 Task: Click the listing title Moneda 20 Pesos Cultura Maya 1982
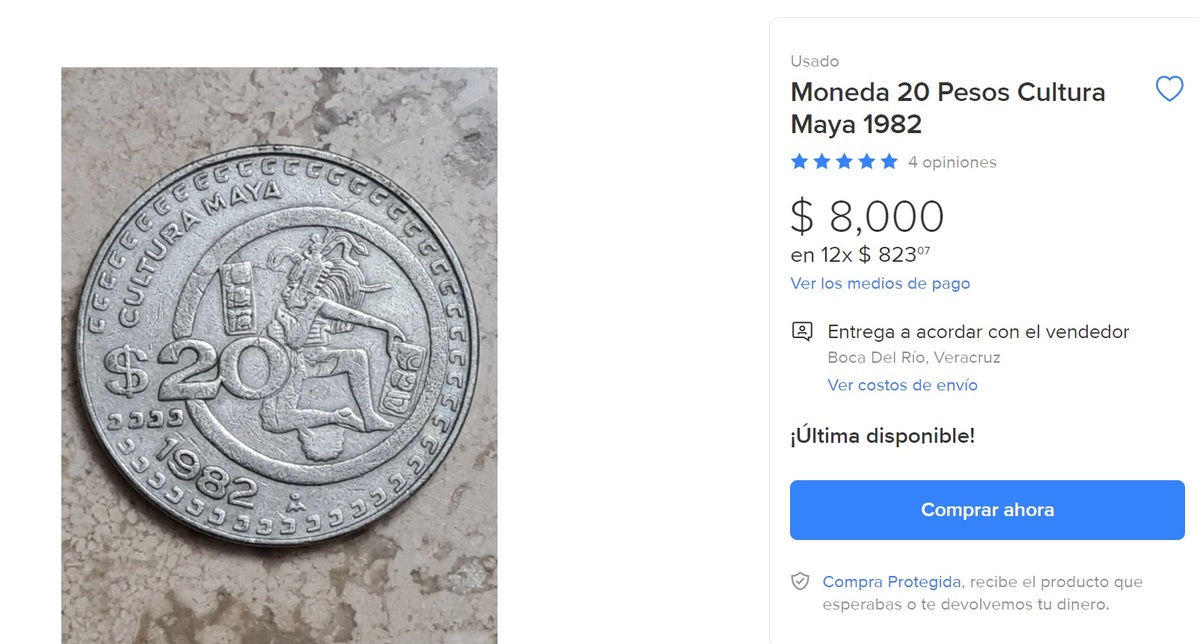coord(948,108)
